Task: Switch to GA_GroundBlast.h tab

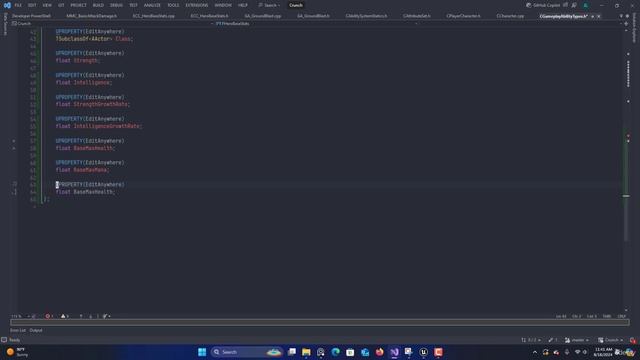Action: tap(313, 16)
